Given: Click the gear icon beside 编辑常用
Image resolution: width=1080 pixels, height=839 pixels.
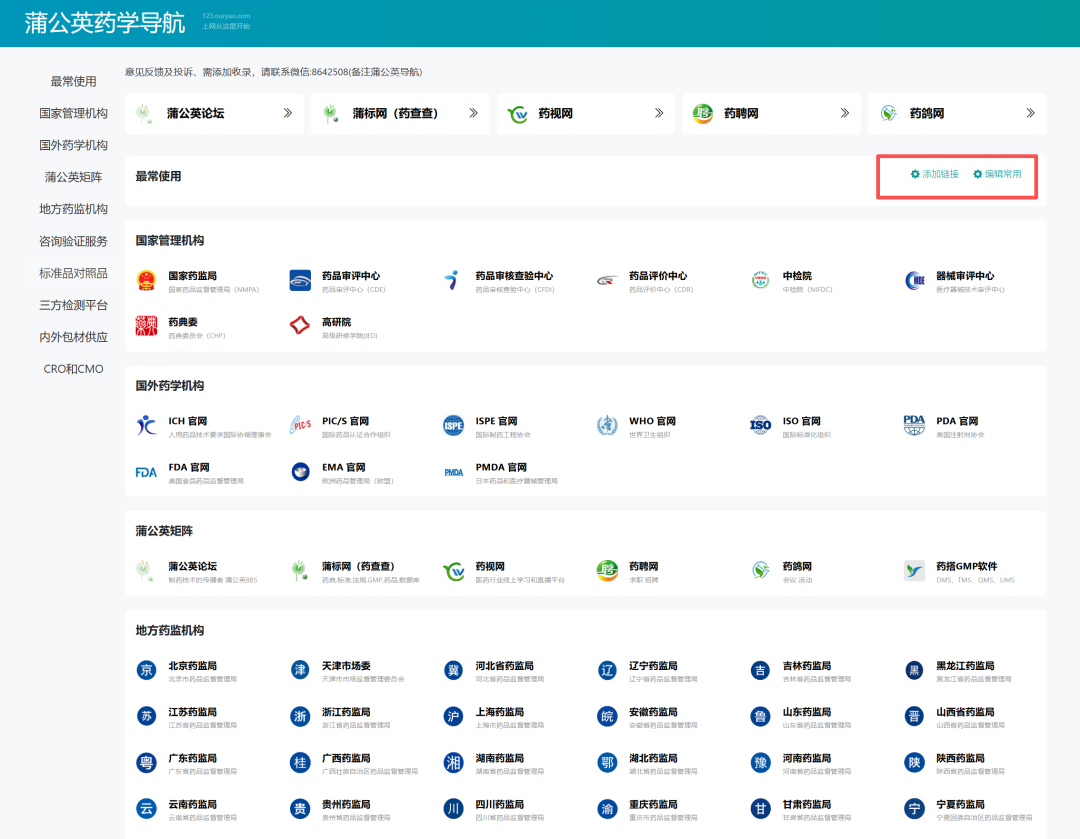Looking at the screenshot, I should point(977,174).
